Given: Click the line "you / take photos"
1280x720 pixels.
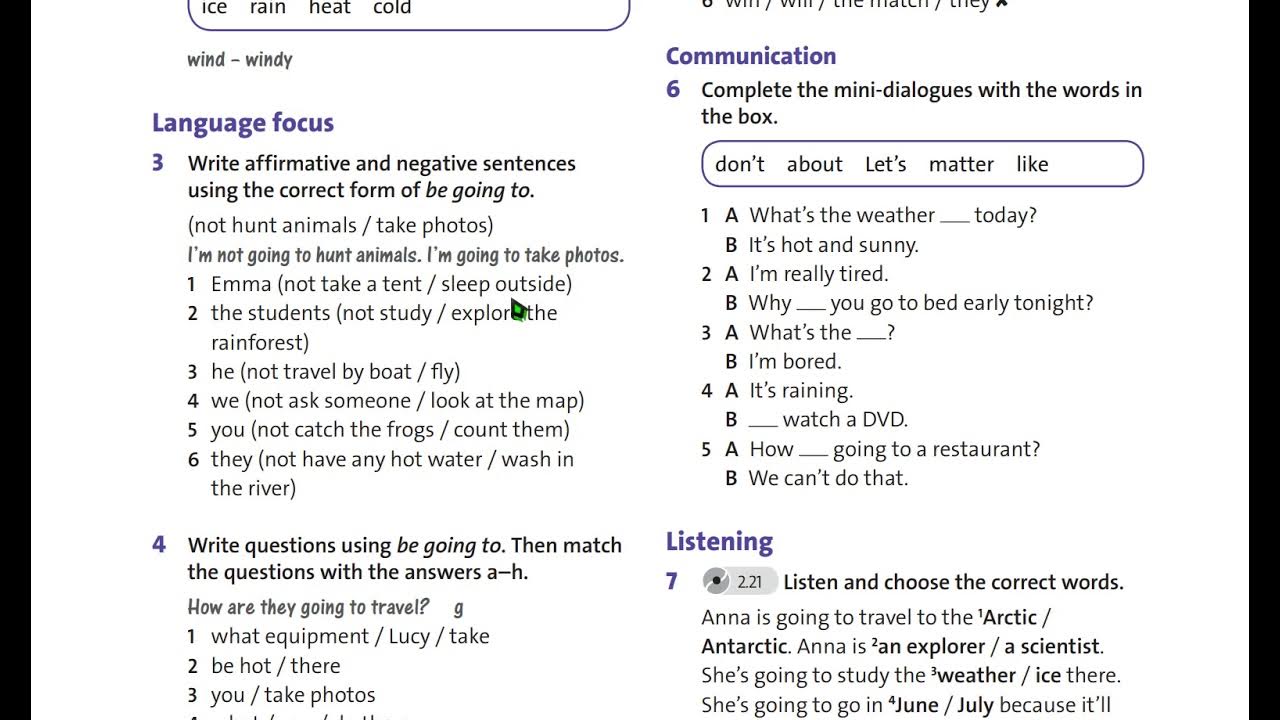Looking at the screenshot, I should [293, 695].
